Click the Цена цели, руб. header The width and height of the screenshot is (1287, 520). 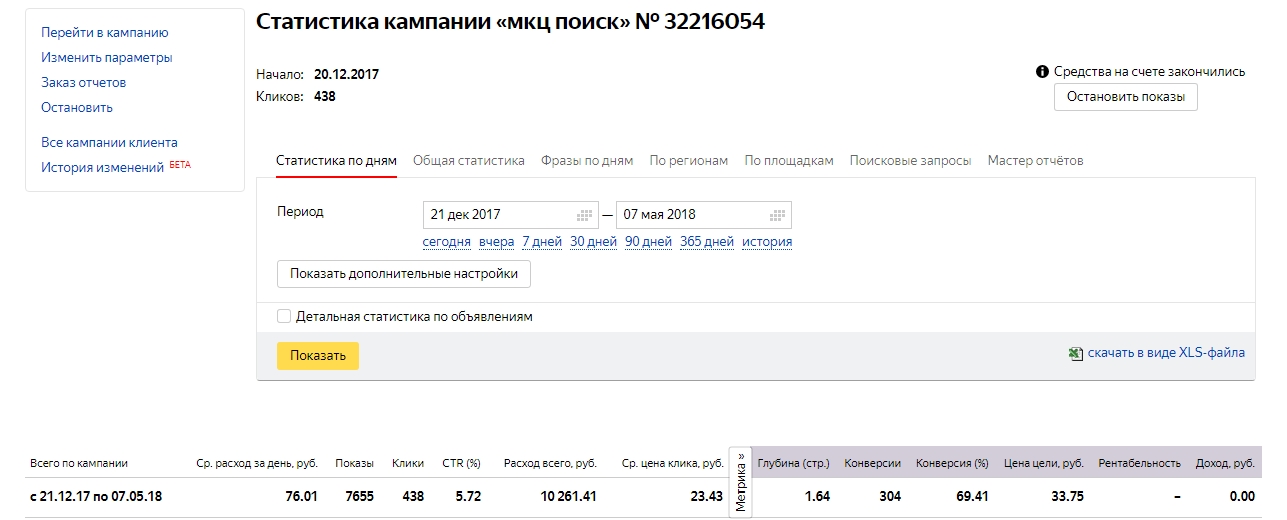pos(1044,464)
